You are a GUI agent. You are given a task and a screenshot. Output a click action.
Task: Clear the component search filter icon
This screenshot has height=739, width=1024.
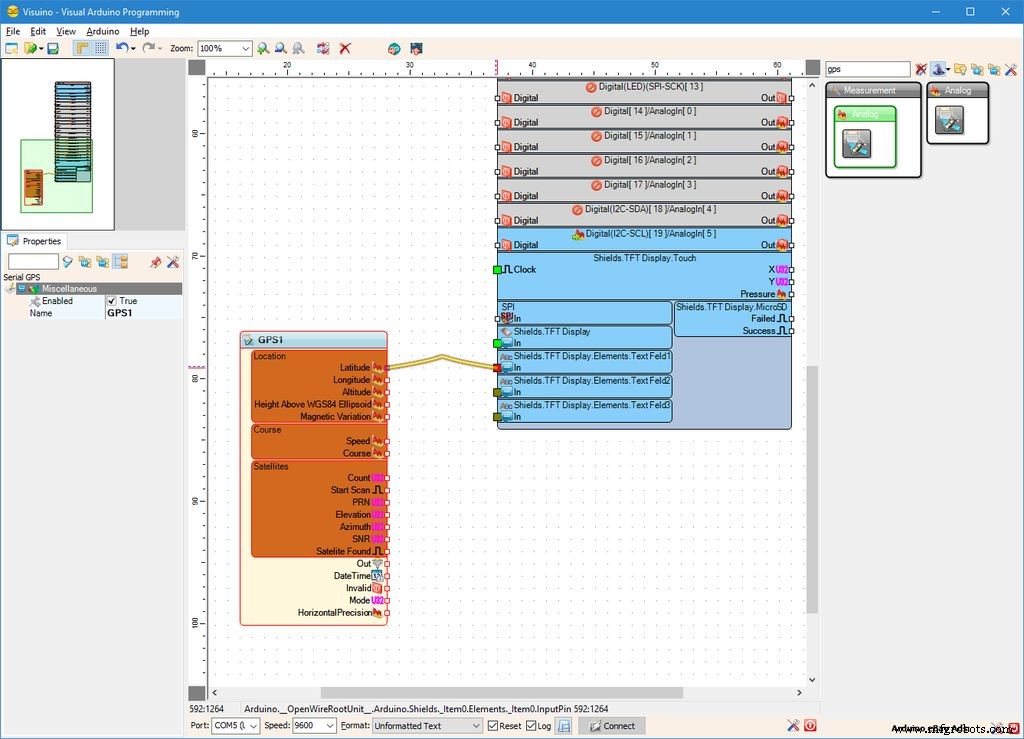click(x=922, y=69)
